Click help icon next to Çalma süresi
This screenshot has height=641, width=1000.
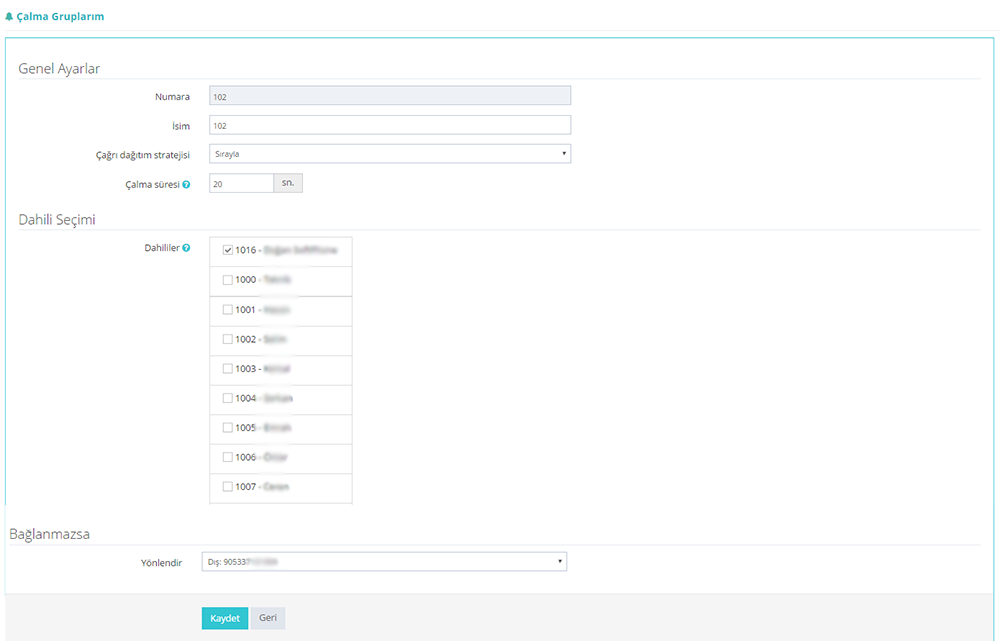(186, 185)
